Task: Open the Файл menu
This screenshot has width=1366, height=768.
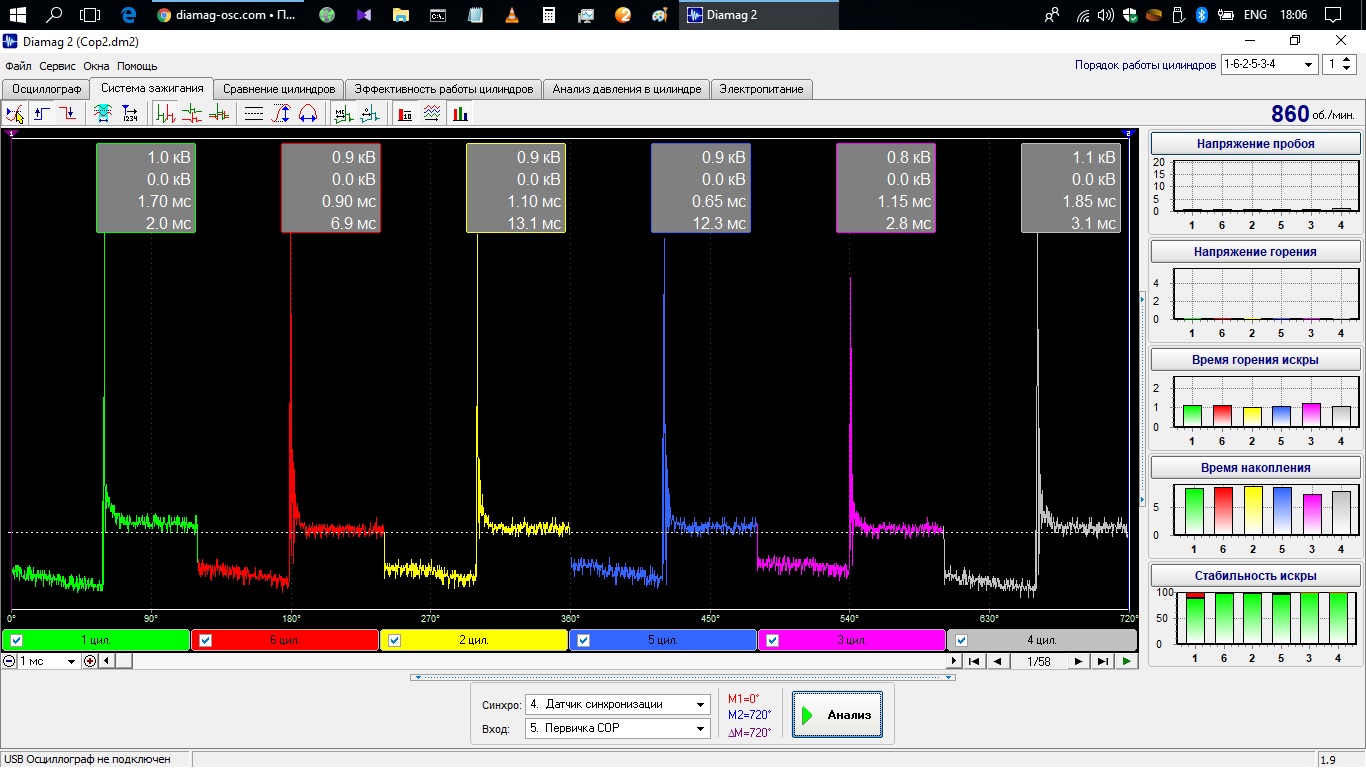Action: (x=18, y=66)
